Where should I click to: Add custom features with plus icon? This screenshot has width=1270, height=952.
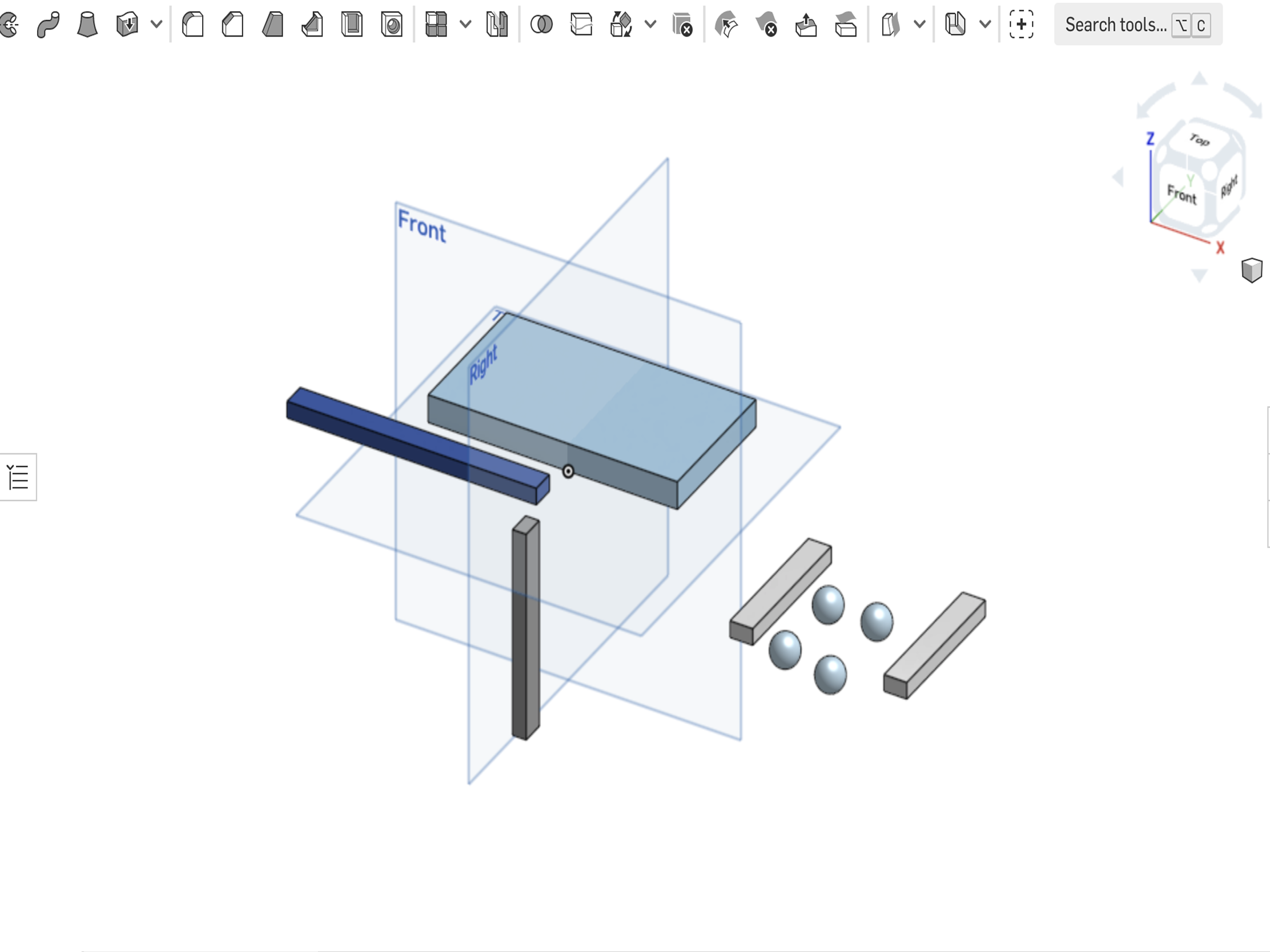(x=1022, y=25)
